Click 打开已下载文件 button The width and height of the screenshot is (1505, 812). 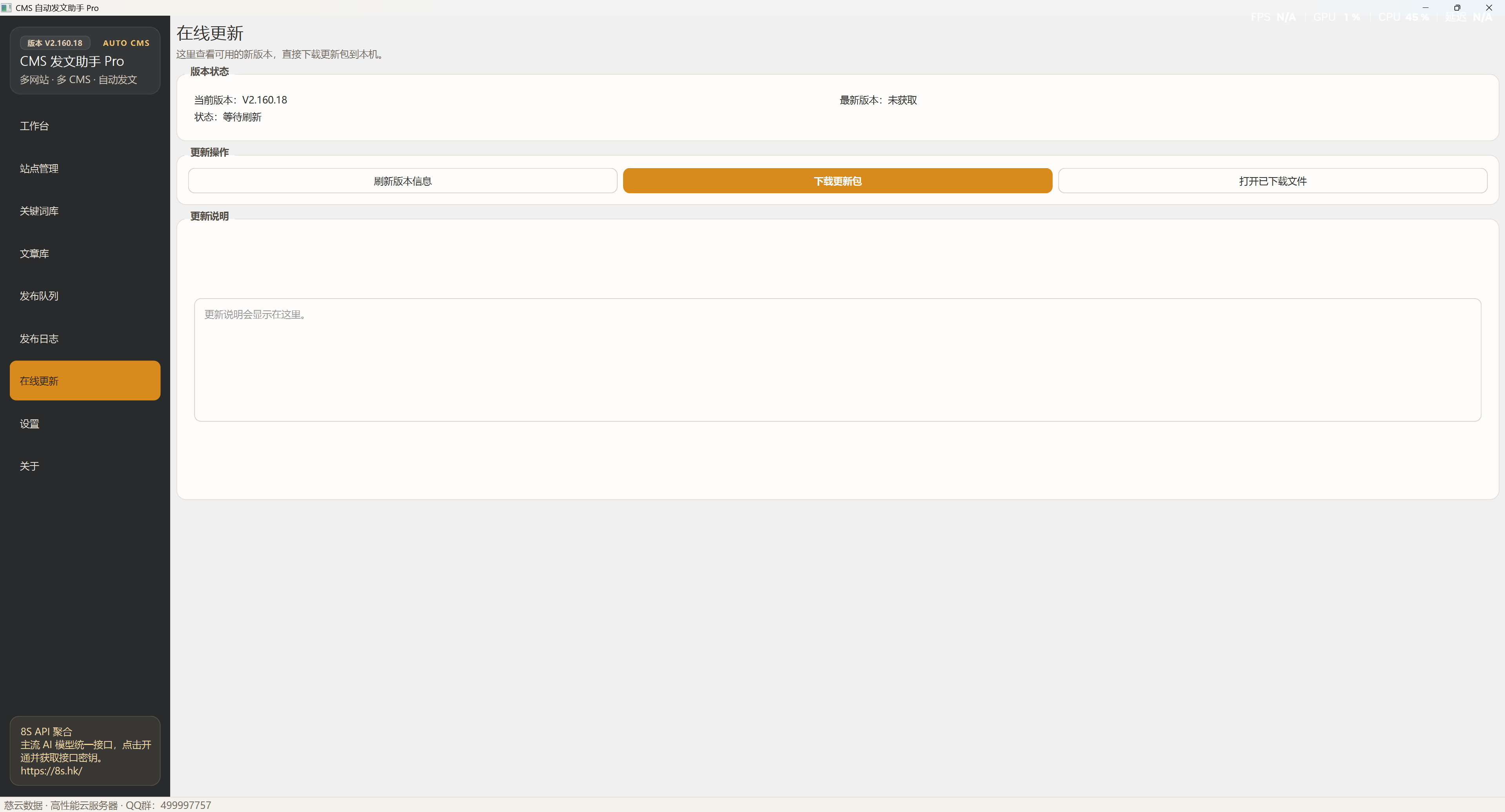[x=1272, y=181]
